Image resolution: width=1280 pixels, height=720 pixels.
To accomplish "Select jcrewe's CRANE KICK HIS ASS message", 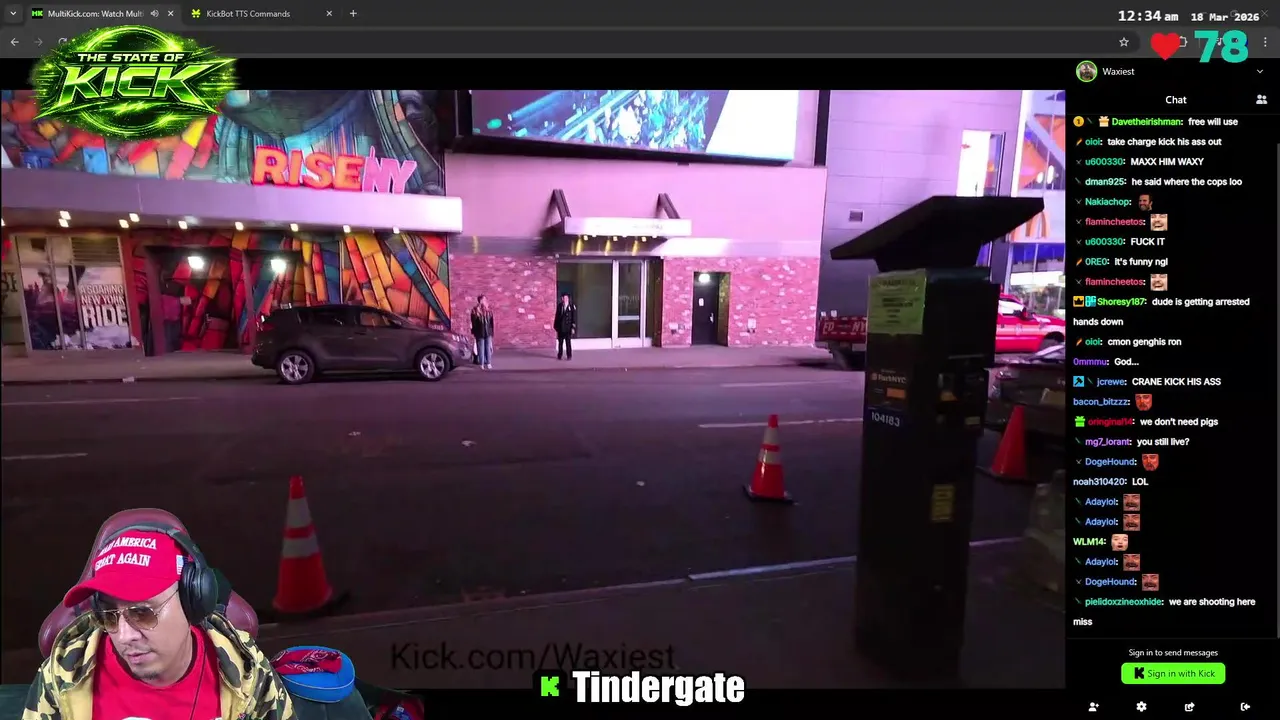I will pyautogui.click(x=1176, y=382).
